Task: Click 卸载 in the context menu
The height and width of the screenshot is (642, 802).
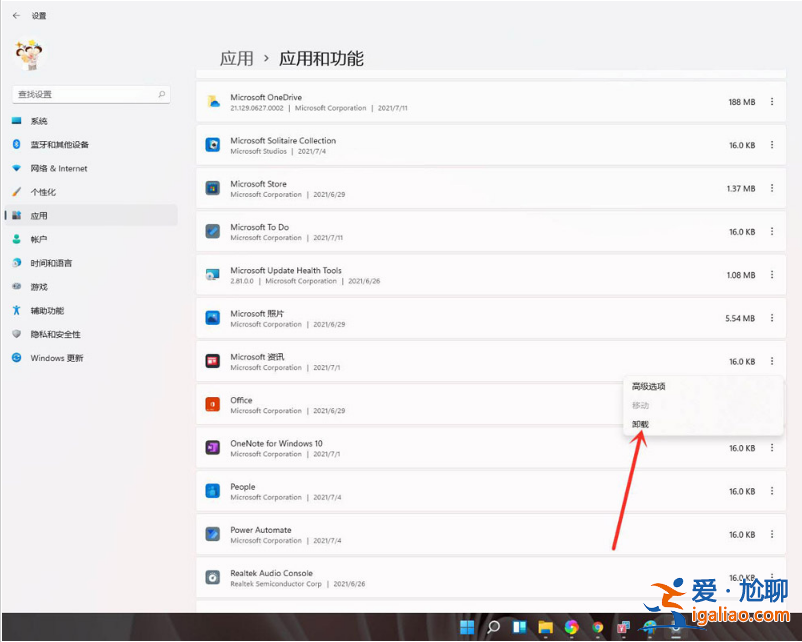Action: 640,424
